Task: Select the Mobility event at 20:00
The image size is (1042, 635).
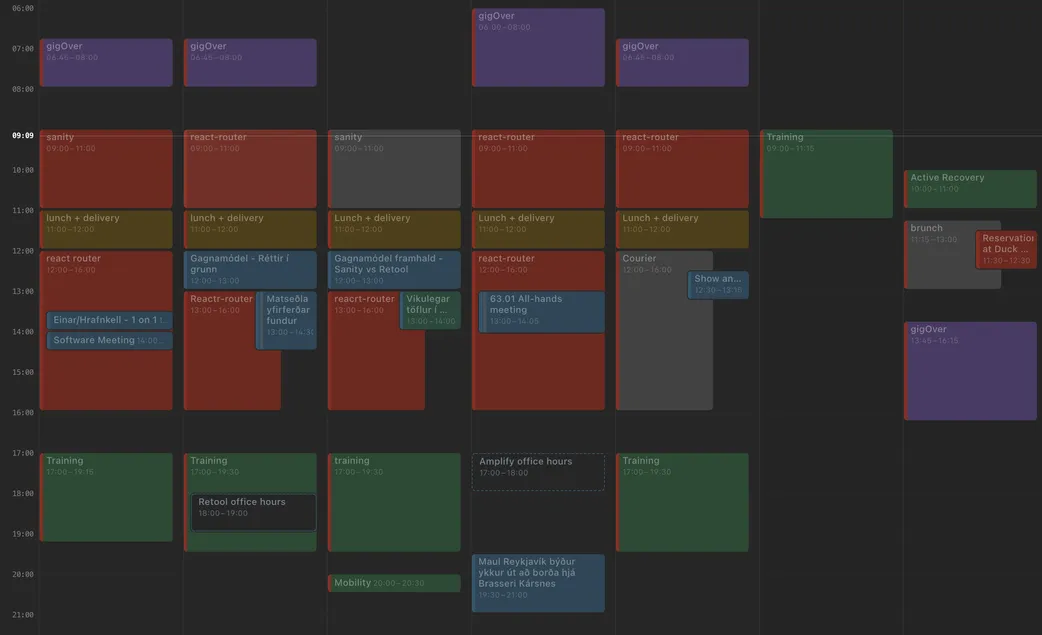Action: 394,581
